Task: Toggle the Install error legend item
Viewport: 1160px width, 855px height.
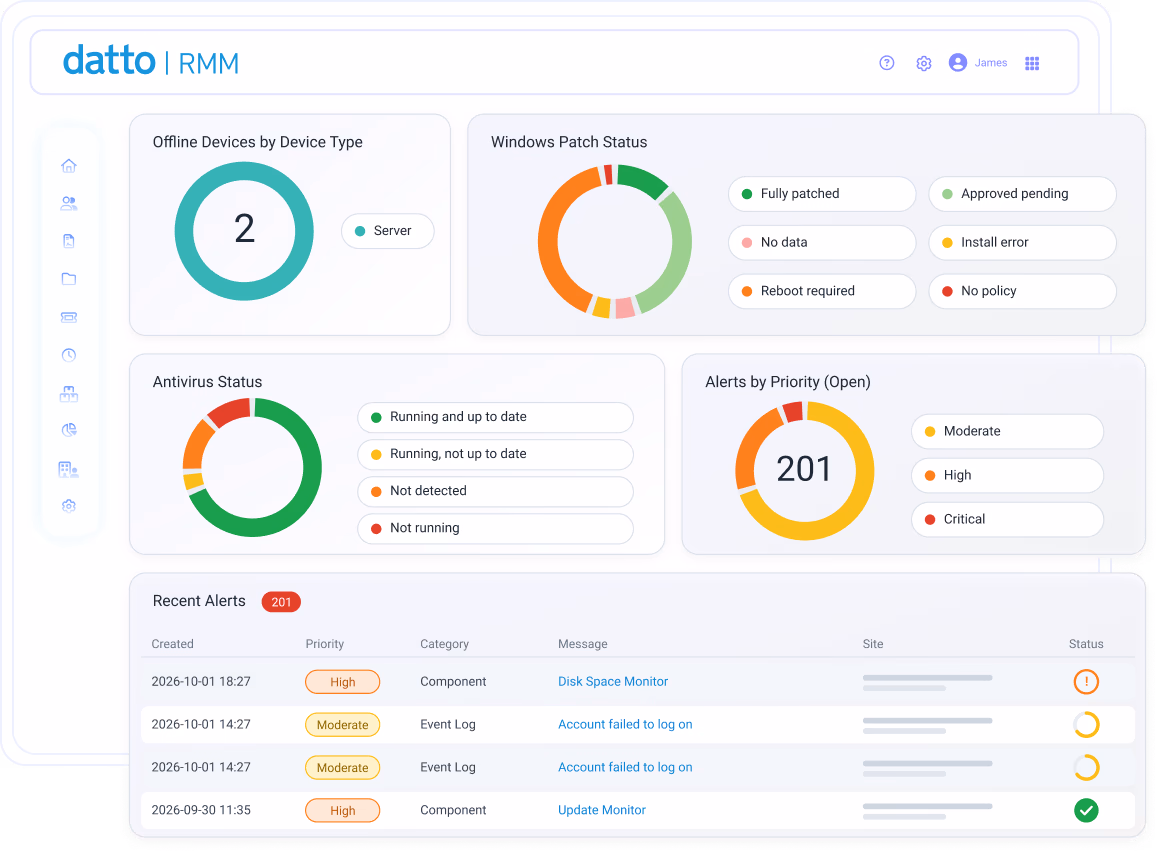Action: click(1022, 243)
